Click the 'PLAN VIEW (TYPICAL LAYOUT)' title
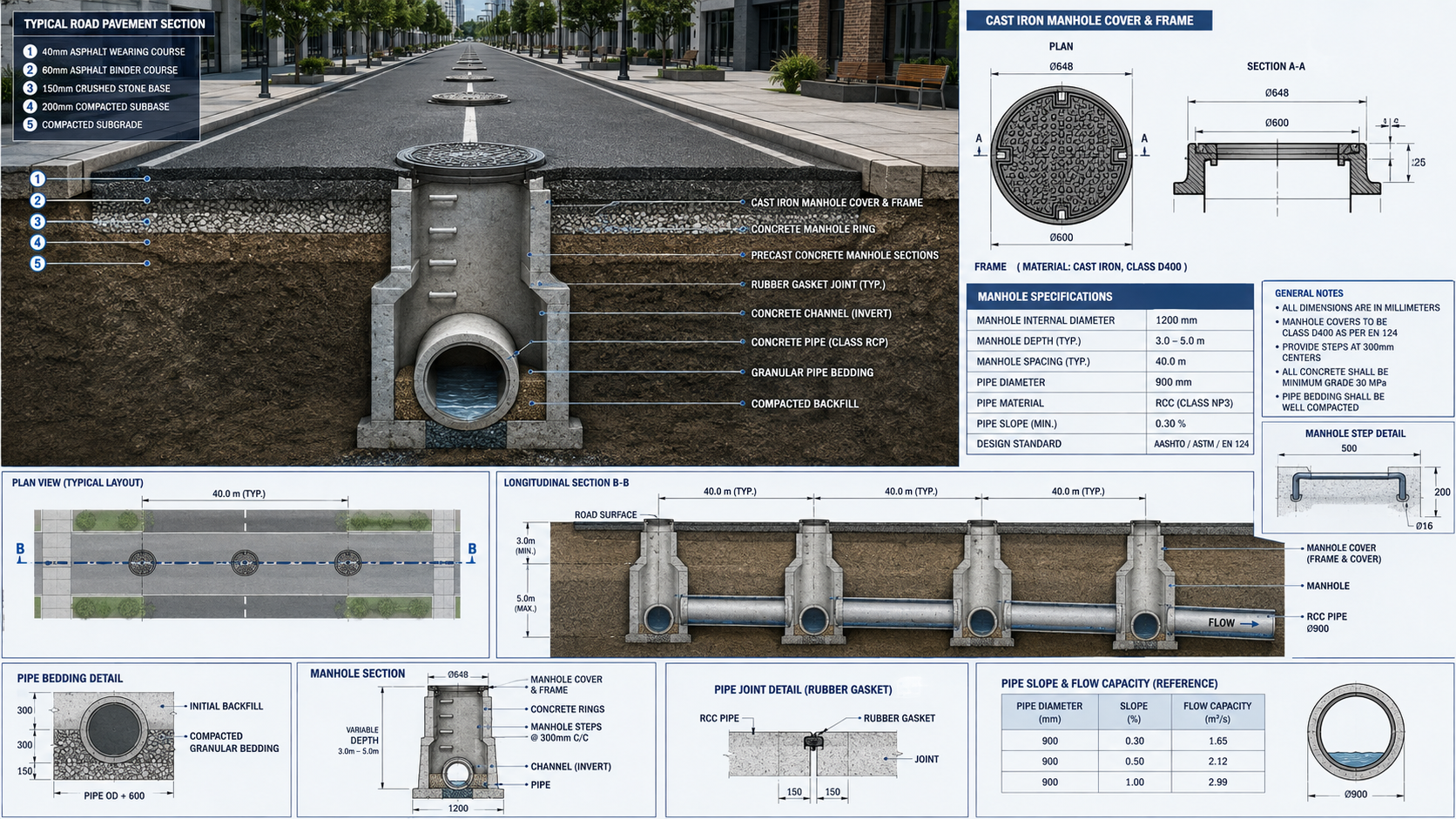Image resolution: width=1456 pixels, height=819 pixels. tap(78, 483)
